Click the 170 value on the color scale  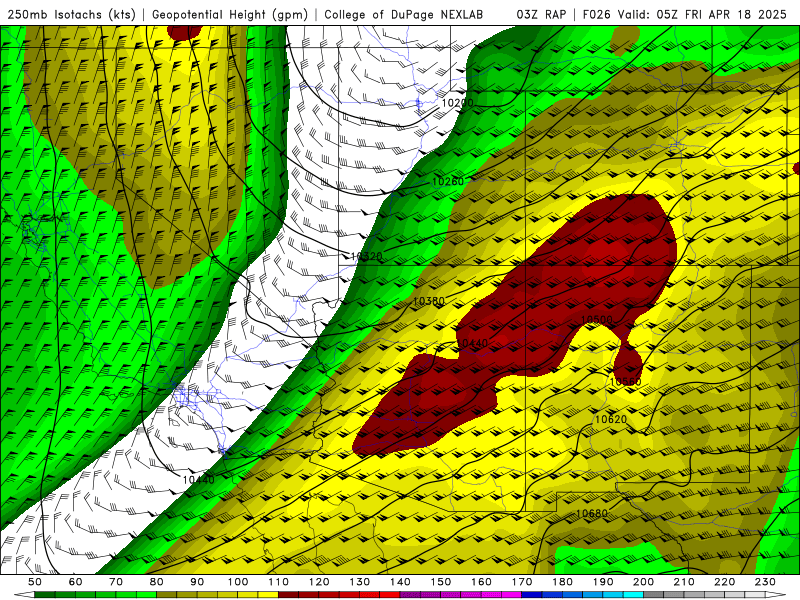[521, 582]
